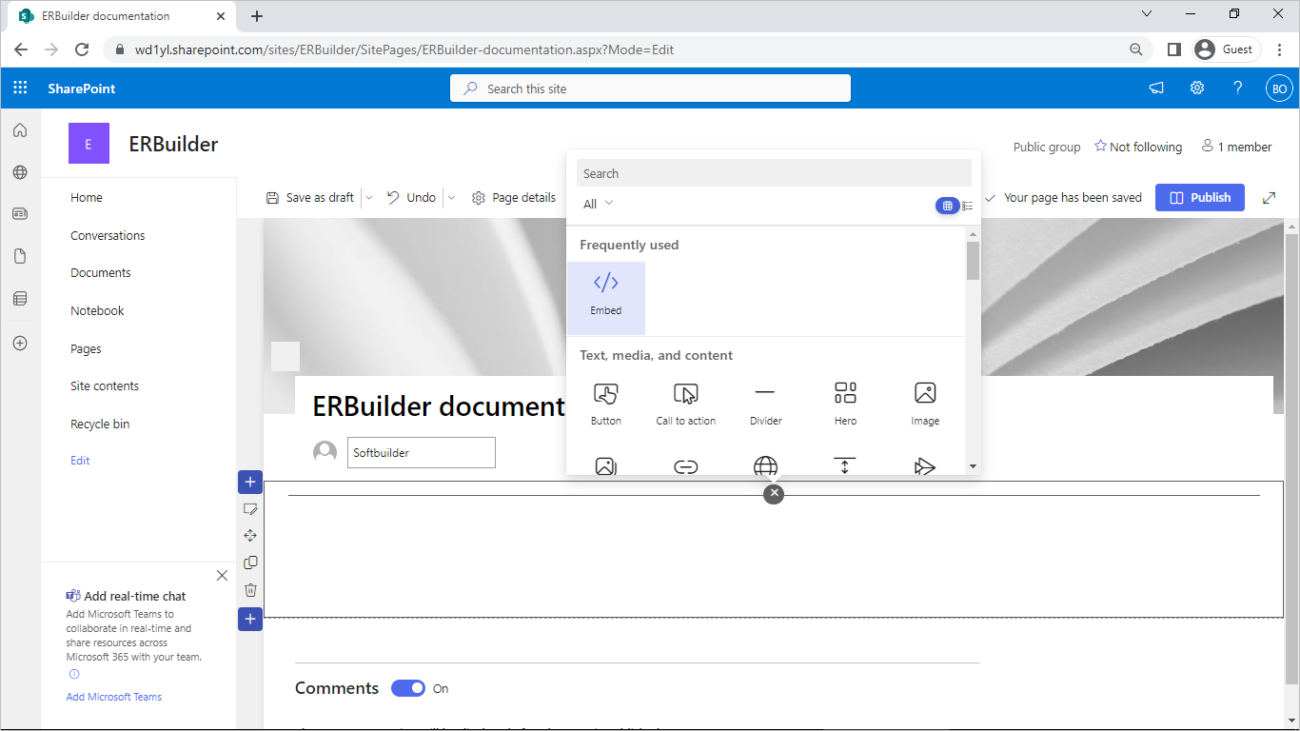Click the web part Search field

pos(773,173)
